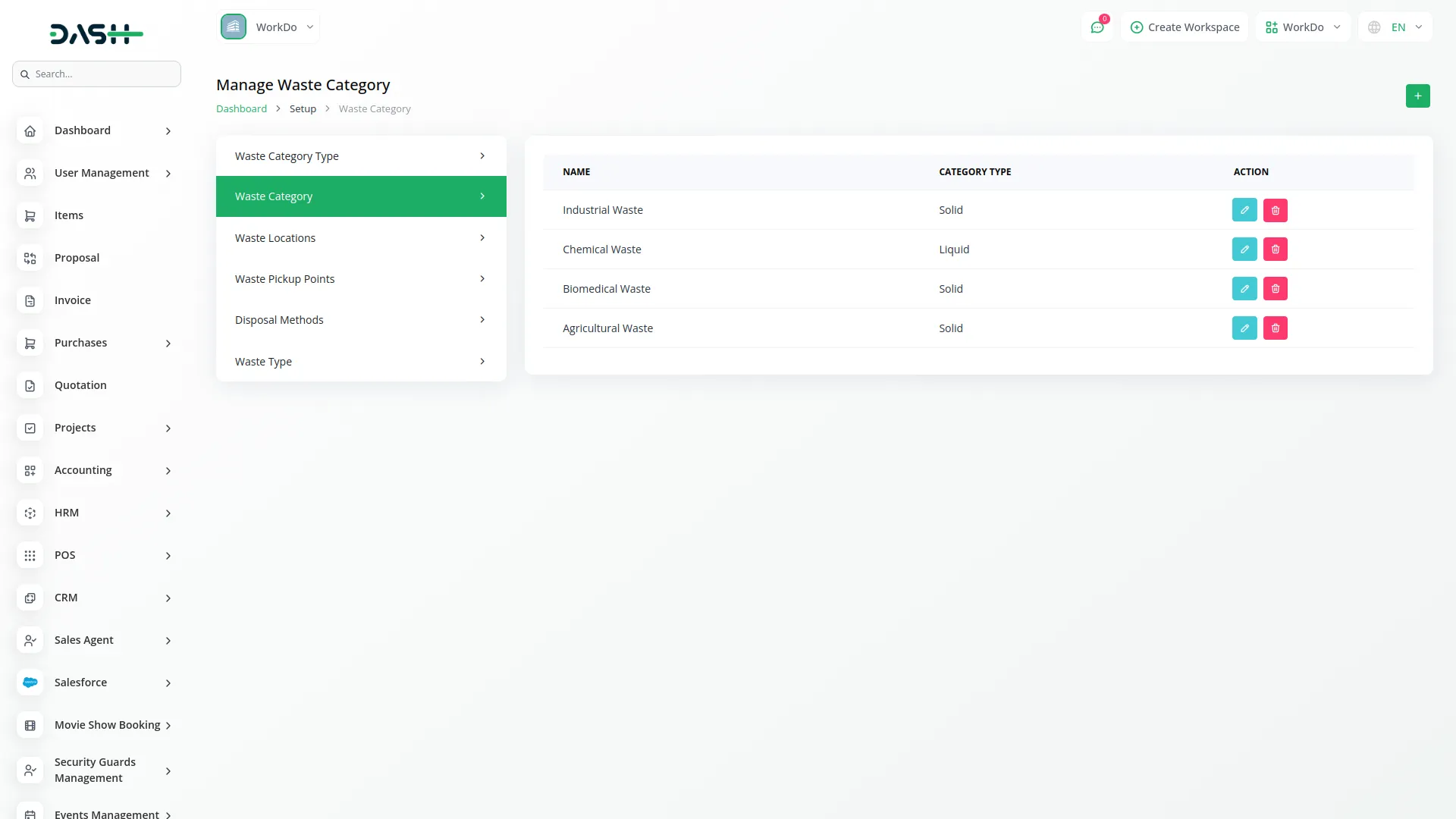Delete the Chemical Waste row
Viewport: 1456px width, 819px height.
coord(1275,249)
